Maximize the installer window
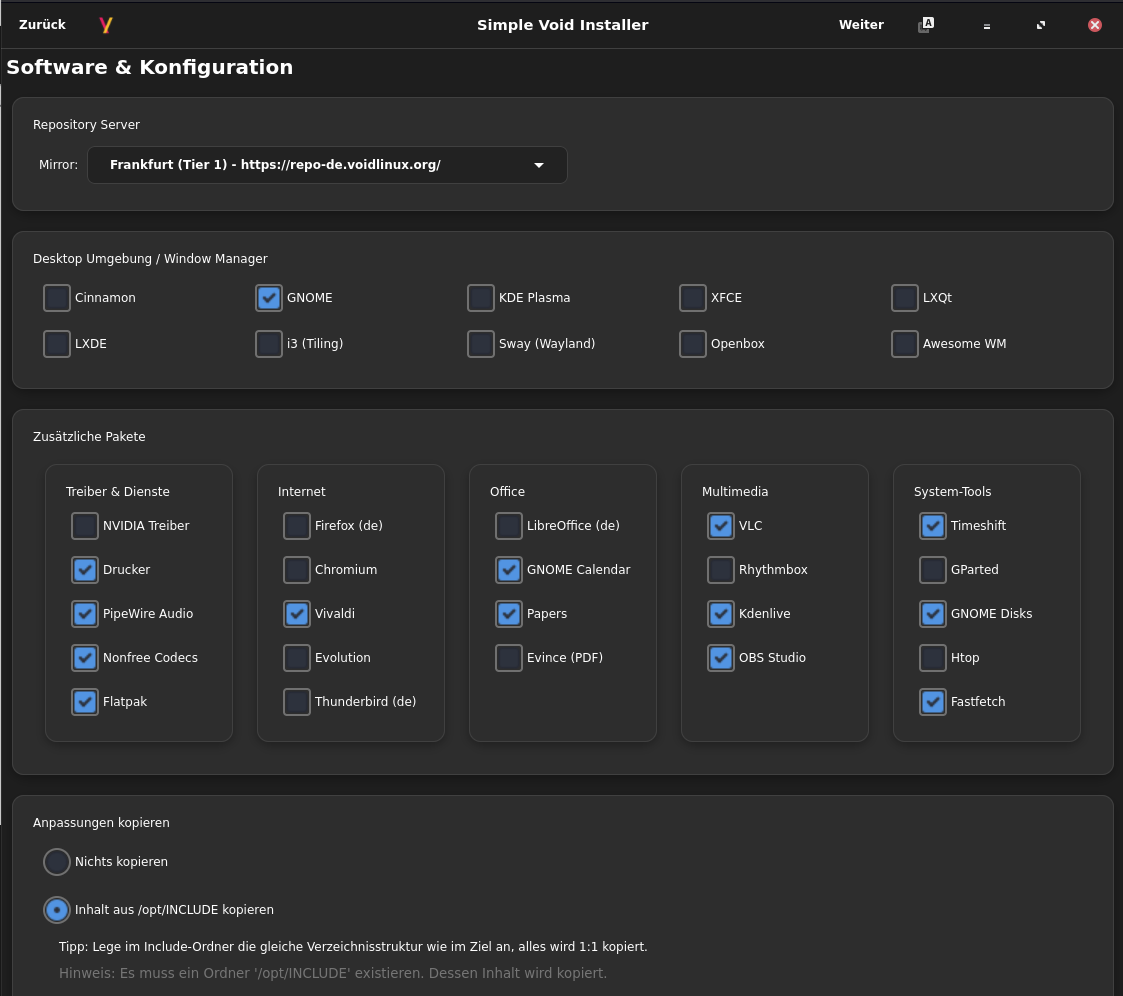1123x996 pixels. (1041, 25)
